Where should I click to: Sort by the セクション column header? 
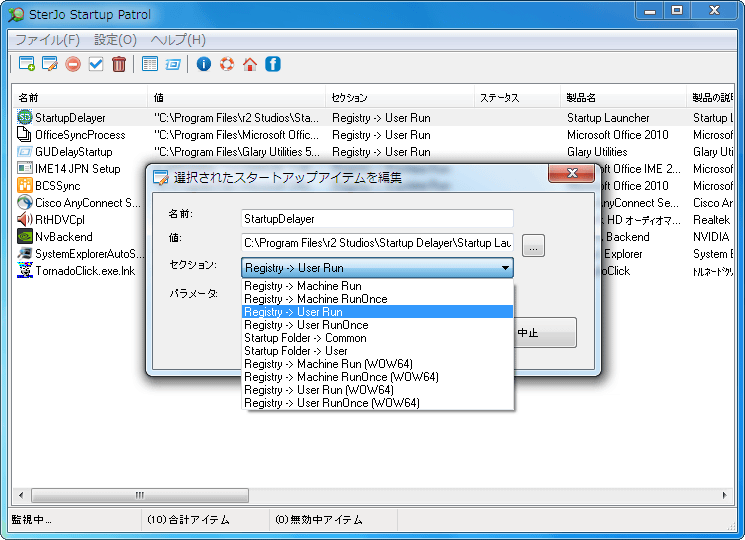pos(400,98)
